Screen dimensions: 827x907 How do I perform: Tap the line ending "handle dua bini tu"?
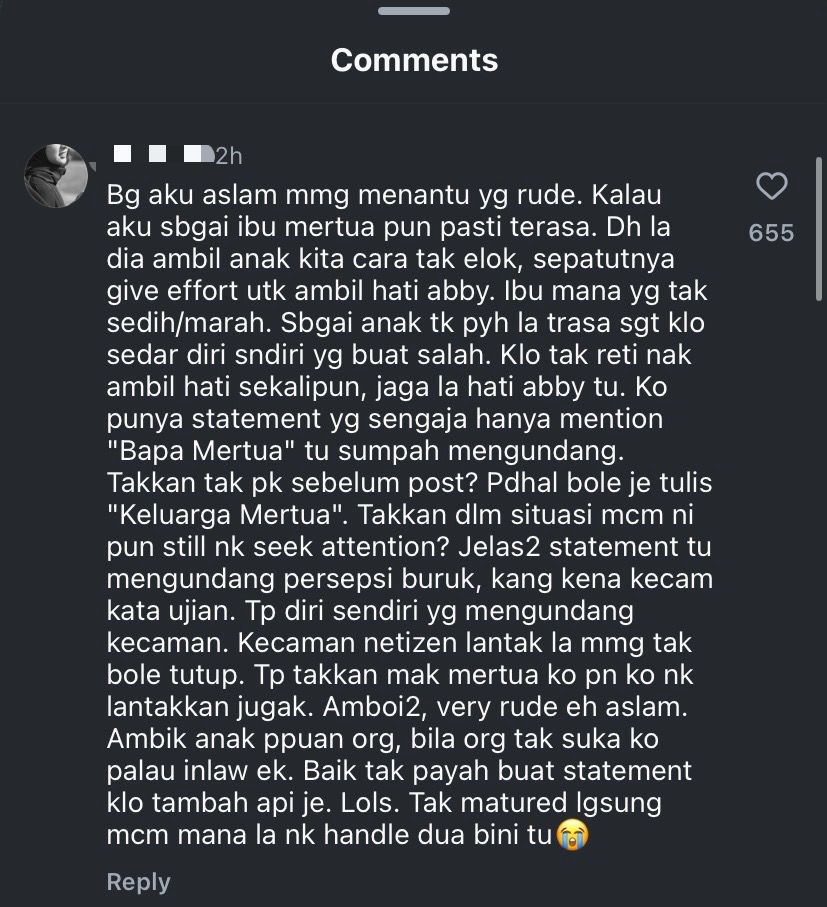pos(330,835)
